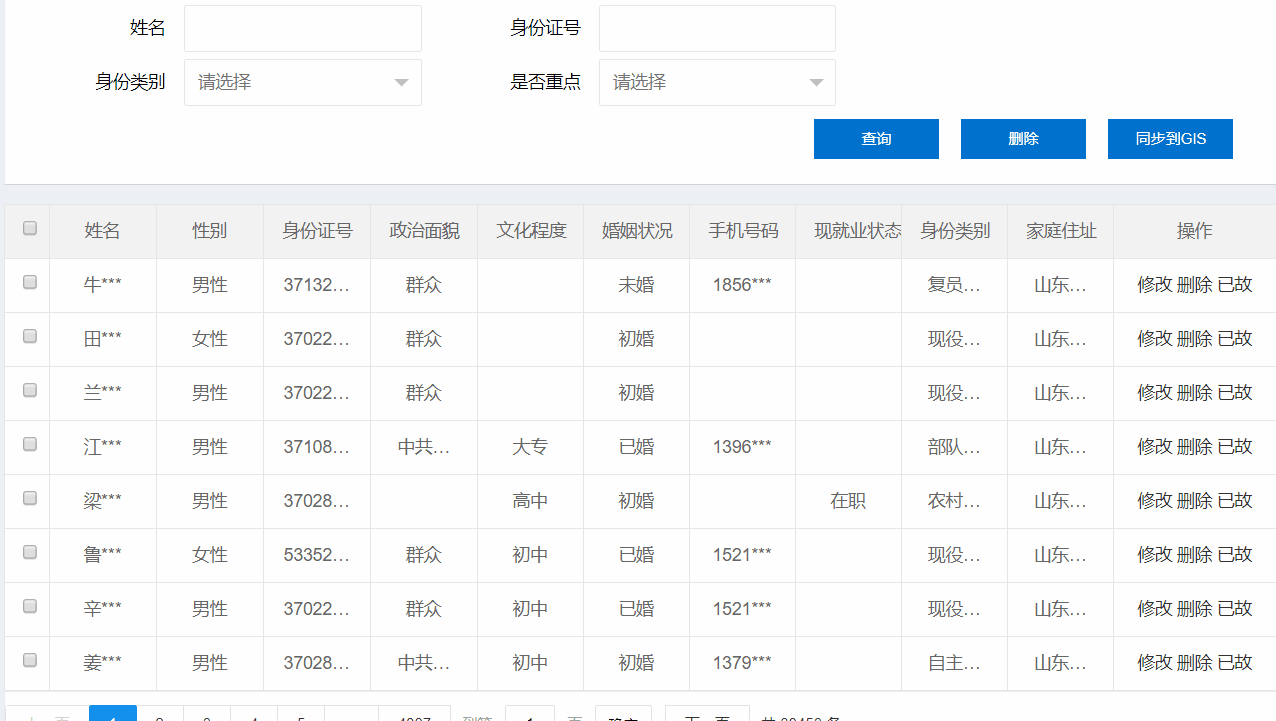The height and width of the screenshot is (721, 1276).
Task: Delete the 田*** record via 删除
Action: [x=1194, y=339]
